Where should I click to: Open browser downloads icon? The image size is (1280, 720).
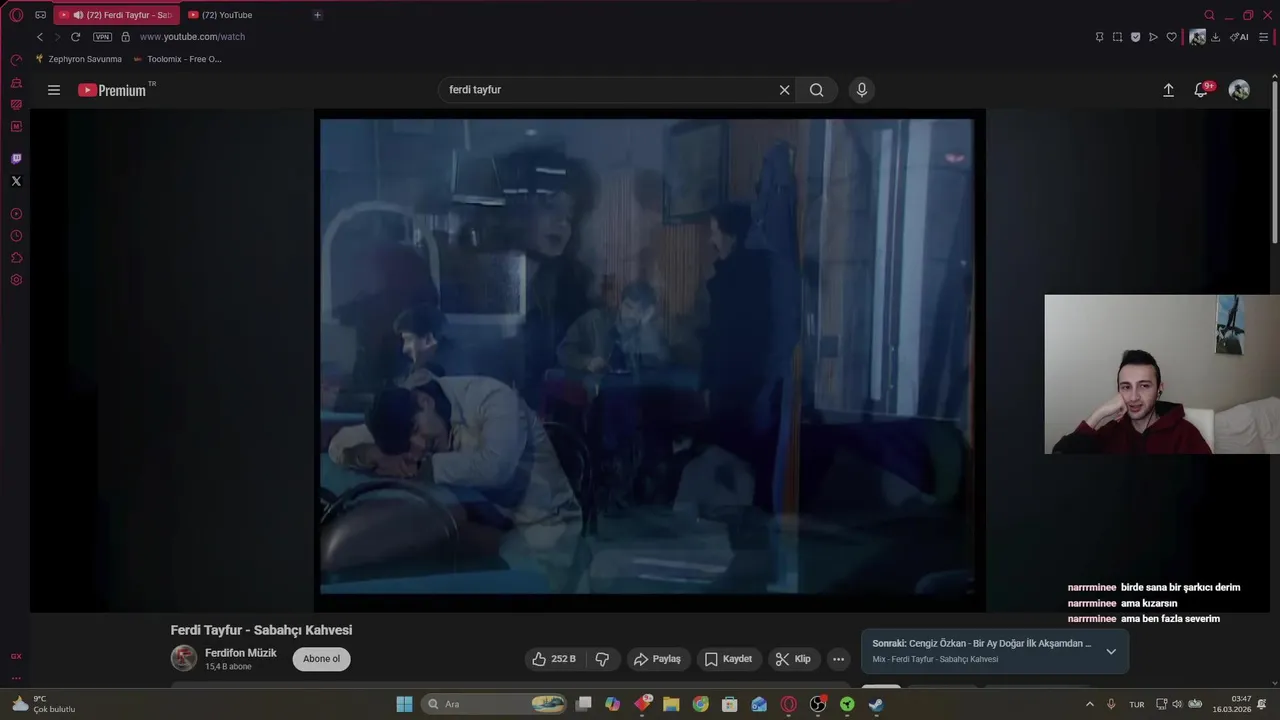pos(1215,37)
